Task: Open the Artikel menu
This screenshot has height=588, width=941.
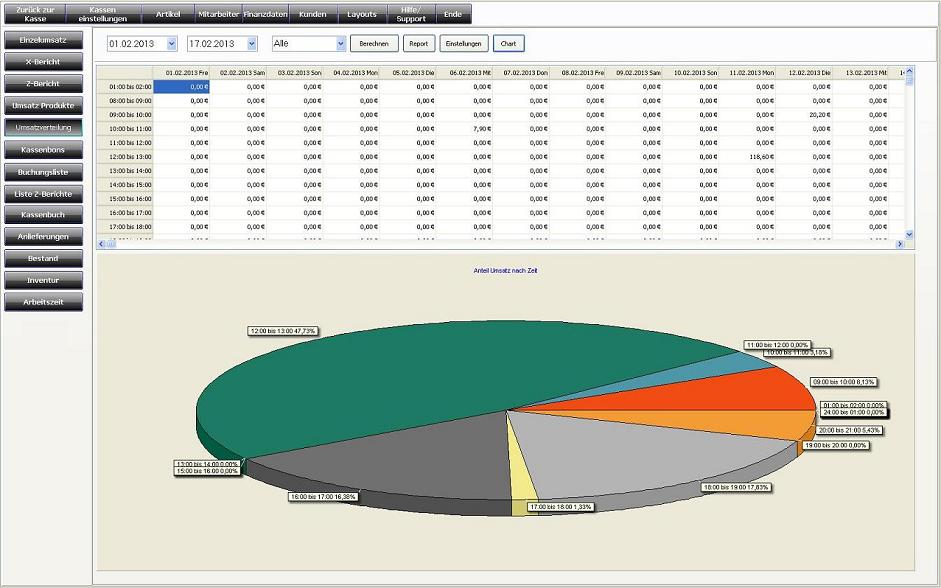Action: (x=168, y=14)
